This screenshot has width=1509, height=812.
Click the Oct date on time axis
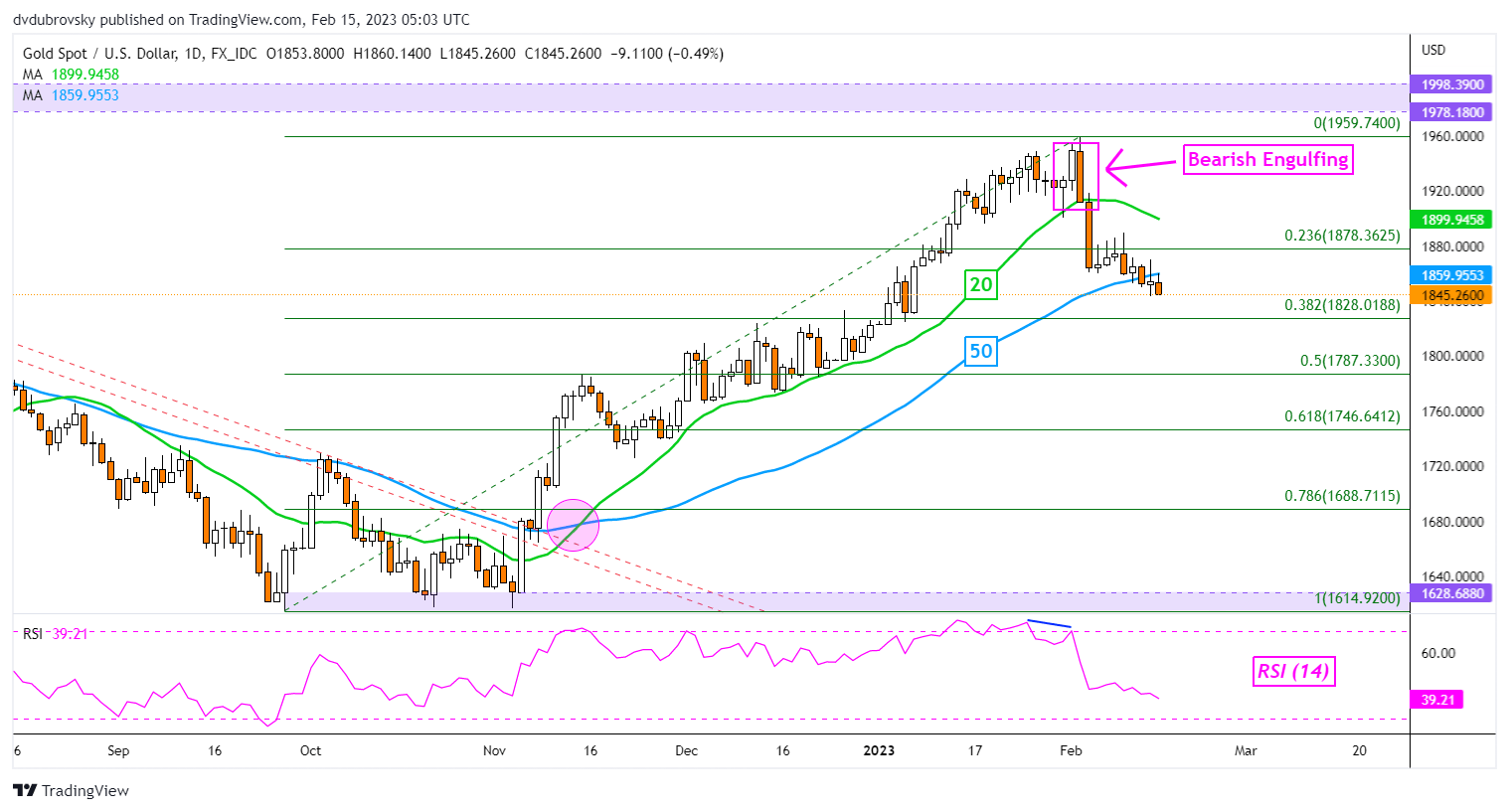click(x=310, y=750)
